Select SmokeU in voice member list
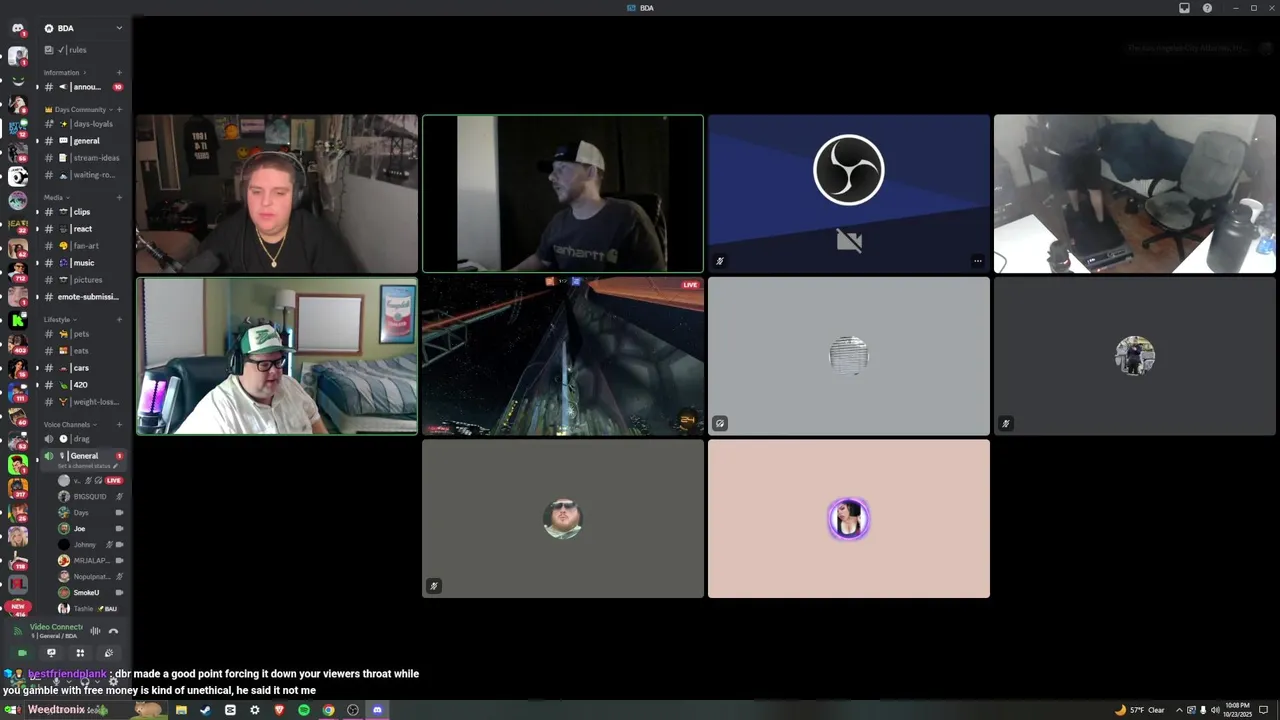Image resolution: width=1280 pixels, height=720 pixels. click(x=90, y=593)
